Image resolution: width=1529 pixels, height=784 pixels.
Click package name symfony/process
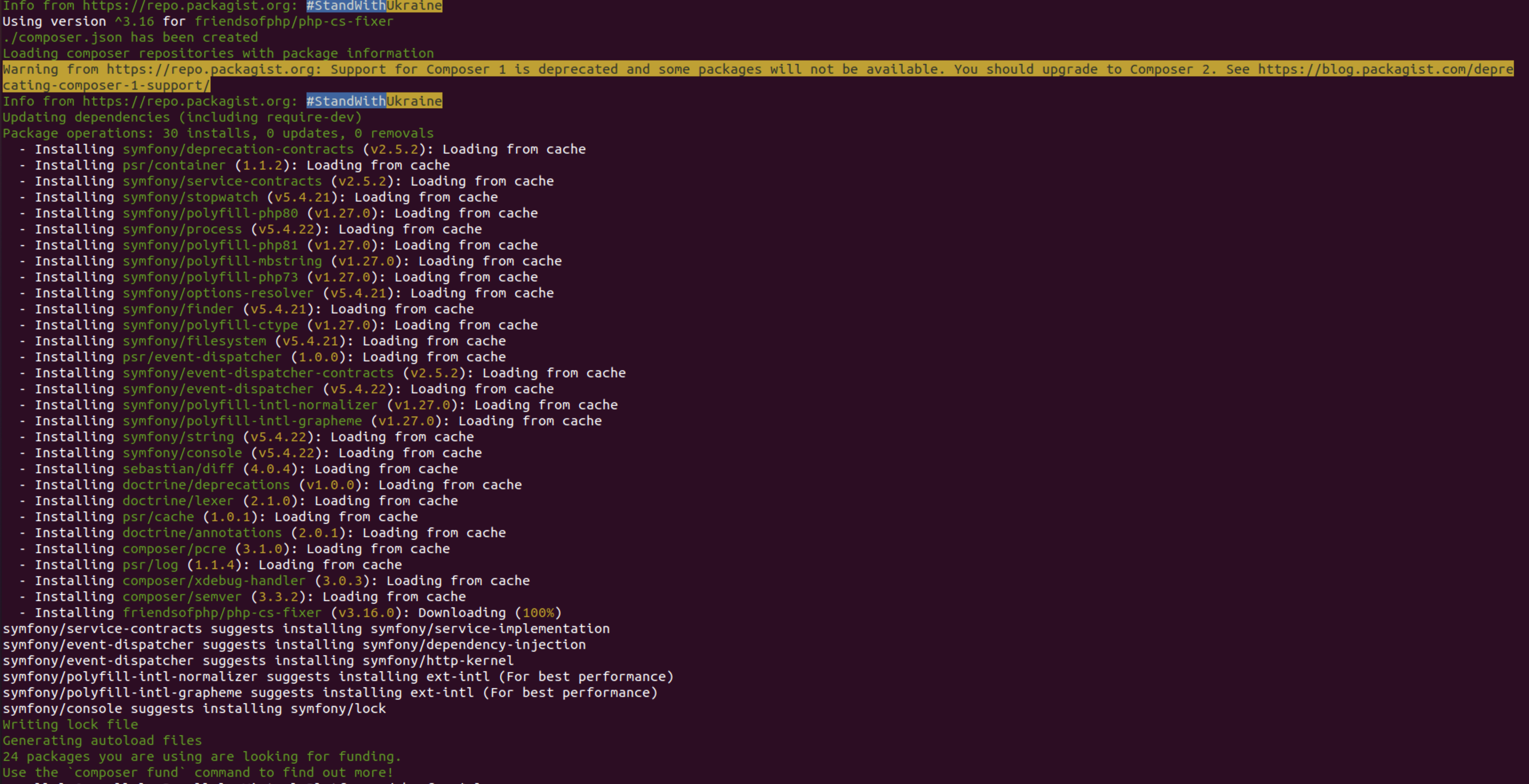(x=182, y=230)
